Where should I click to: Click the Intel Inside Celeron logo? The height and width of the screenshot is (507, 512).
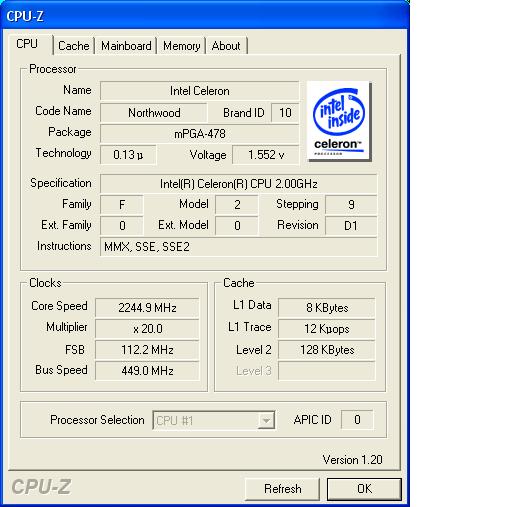pos(339,122)
